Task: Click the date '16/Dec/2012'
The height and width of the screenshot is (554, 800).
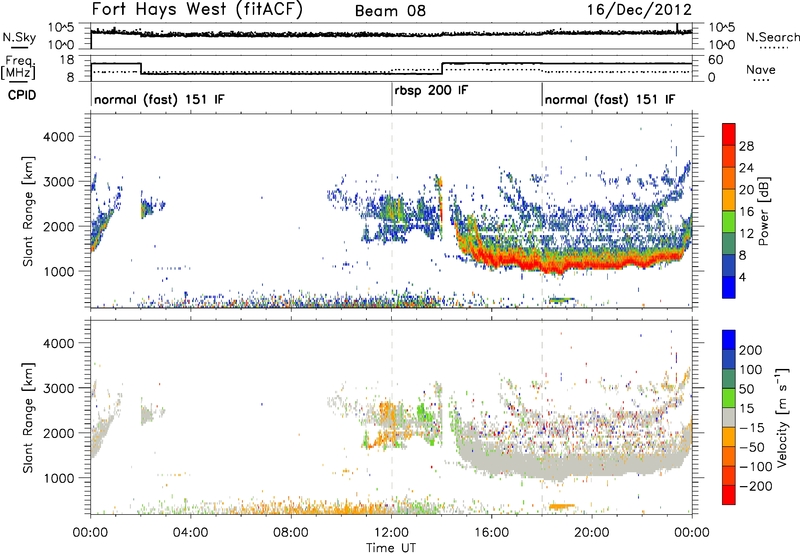Action: click(639, 9)
